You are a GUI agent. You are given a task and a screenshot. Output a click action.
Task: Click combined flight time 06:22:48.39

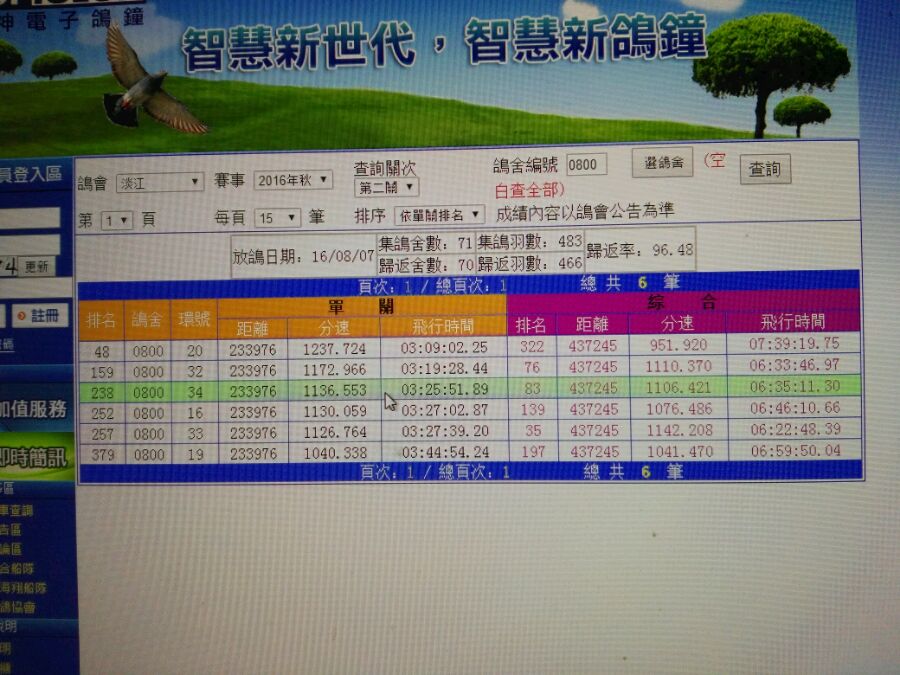(x=796, y=429)
